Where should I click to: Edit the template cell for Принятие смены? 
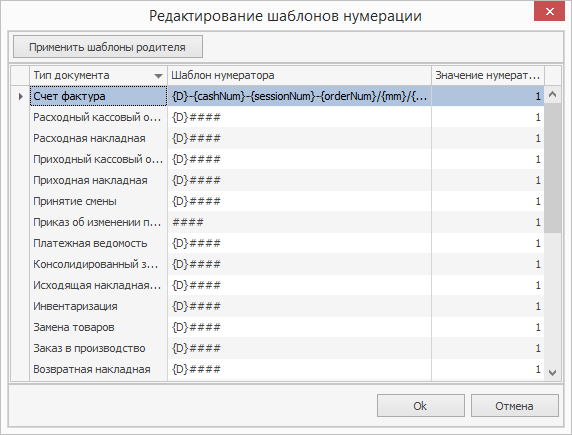(299, 201)
